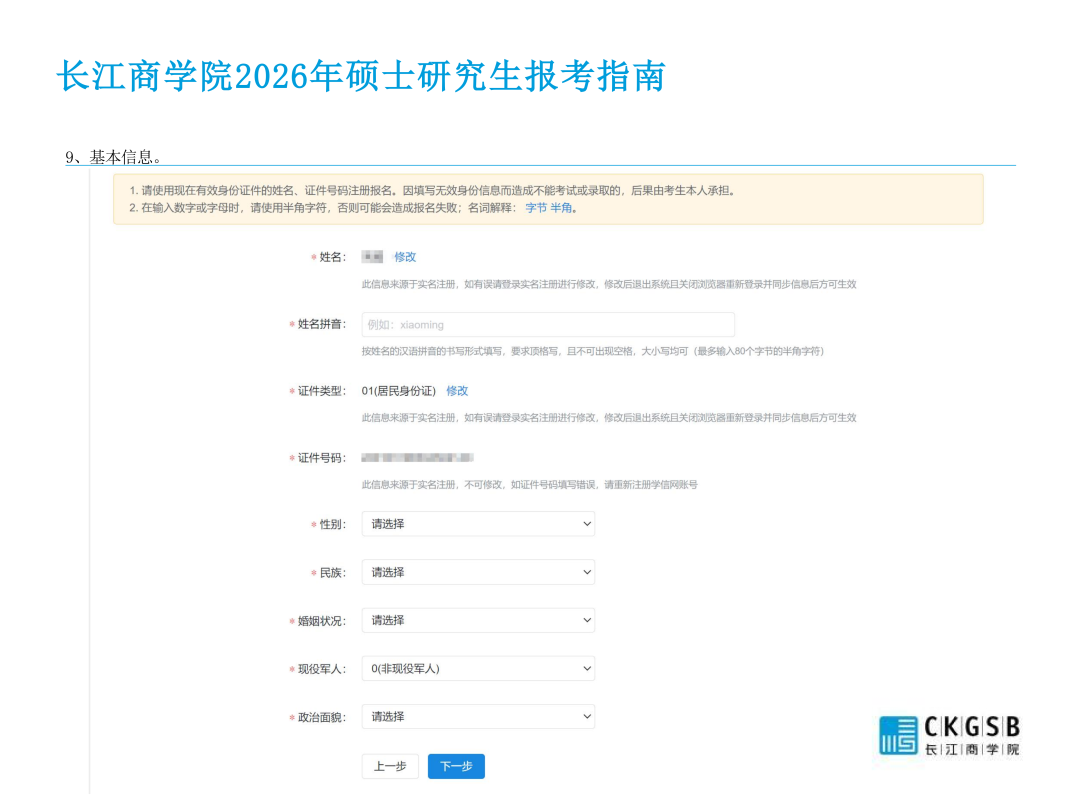This screenshot has height=810, width=1080.
Task: Focus the 姓名拼音 input field
Action: pos(548,325)
